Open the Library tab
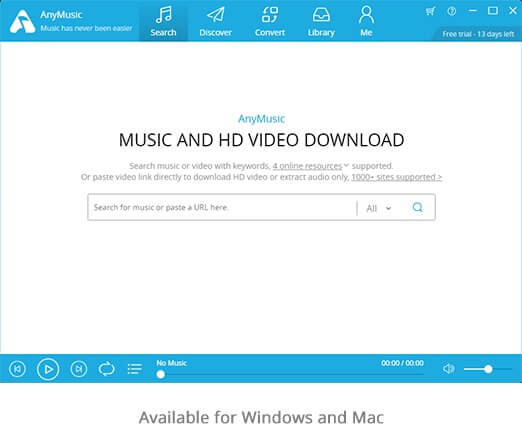 coord(321,22)
